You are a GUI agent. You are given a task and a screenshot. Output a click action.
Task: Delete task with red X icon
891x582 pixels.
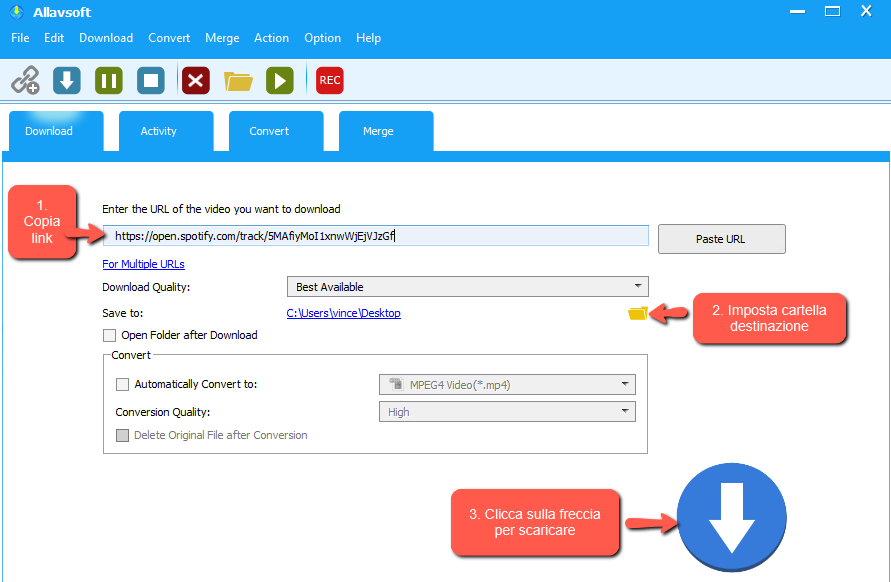click(196, 80)
